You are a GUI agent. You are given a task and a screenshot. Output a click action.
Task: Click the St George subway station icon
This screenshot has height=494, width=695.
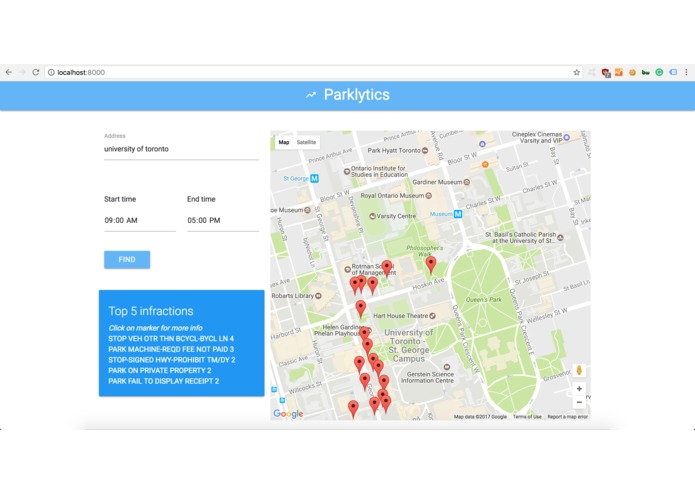point(314,179)
